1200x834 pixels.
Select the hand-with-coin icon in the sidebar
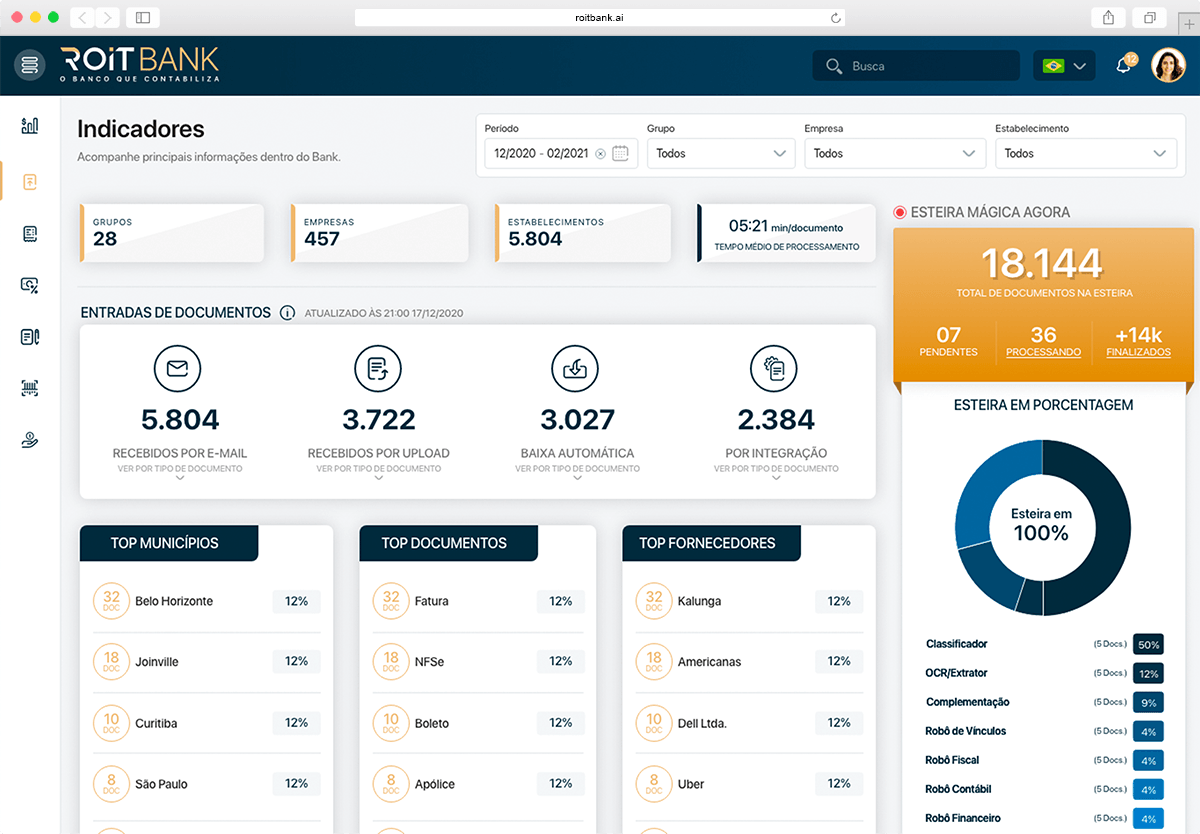pos(30,440)
